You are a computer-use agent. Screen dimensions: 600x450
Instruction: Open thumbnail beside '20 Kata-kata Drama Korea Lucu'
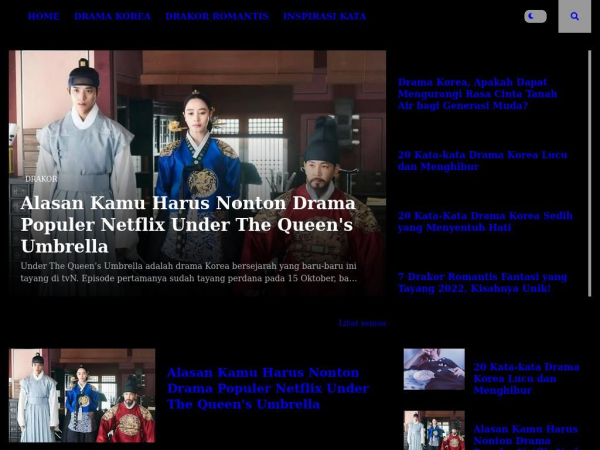coord(434,369)
